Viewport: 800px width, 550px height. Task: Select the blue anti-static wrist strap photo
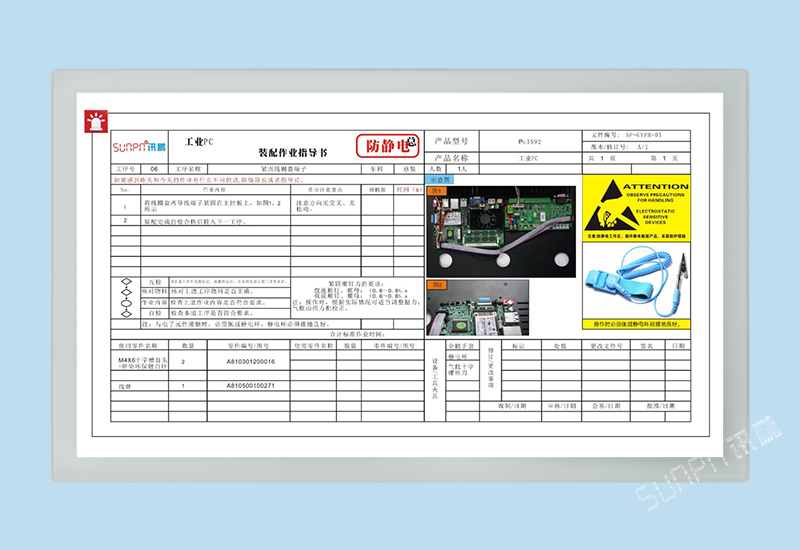(636, 281)
